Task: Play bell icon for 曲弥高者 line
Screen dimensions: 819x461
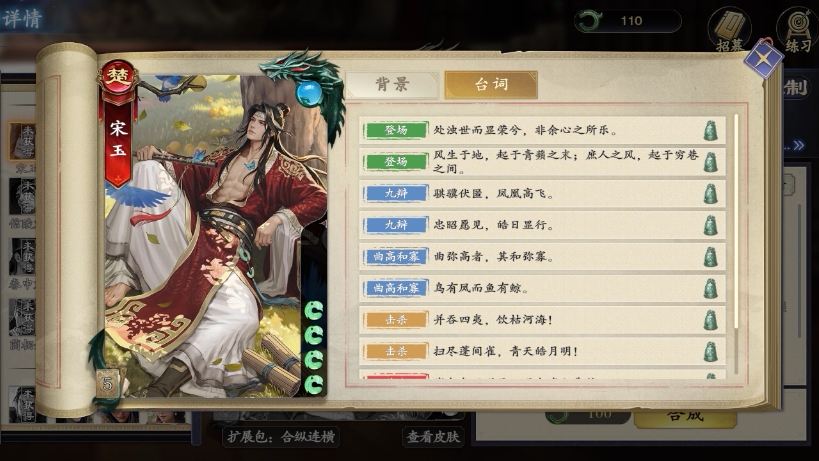Action: 710,257
